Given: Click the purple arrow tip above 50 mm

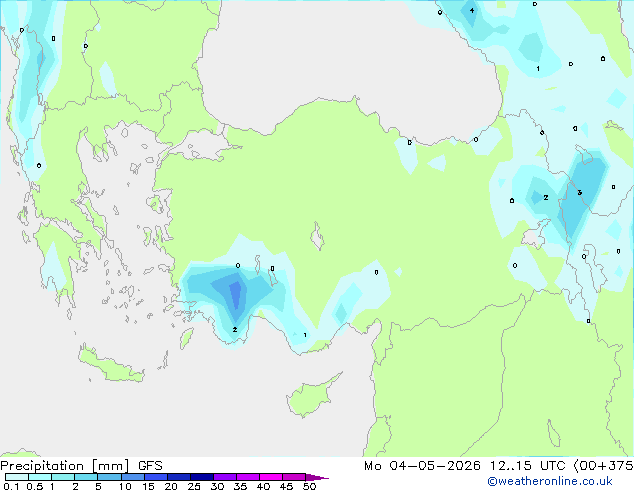Looking at the screenshot, I should click(x=317, y=477).
